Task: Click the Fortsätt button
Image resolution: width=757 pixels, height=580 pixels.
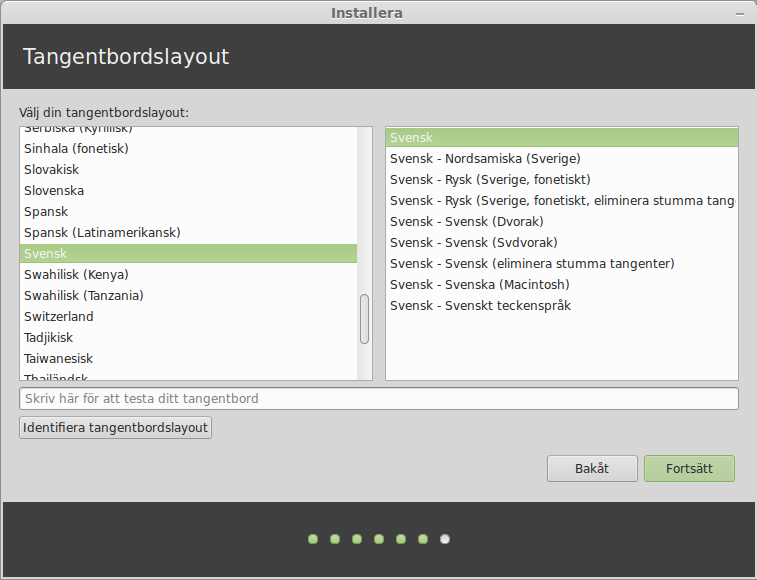Action: 689,468
